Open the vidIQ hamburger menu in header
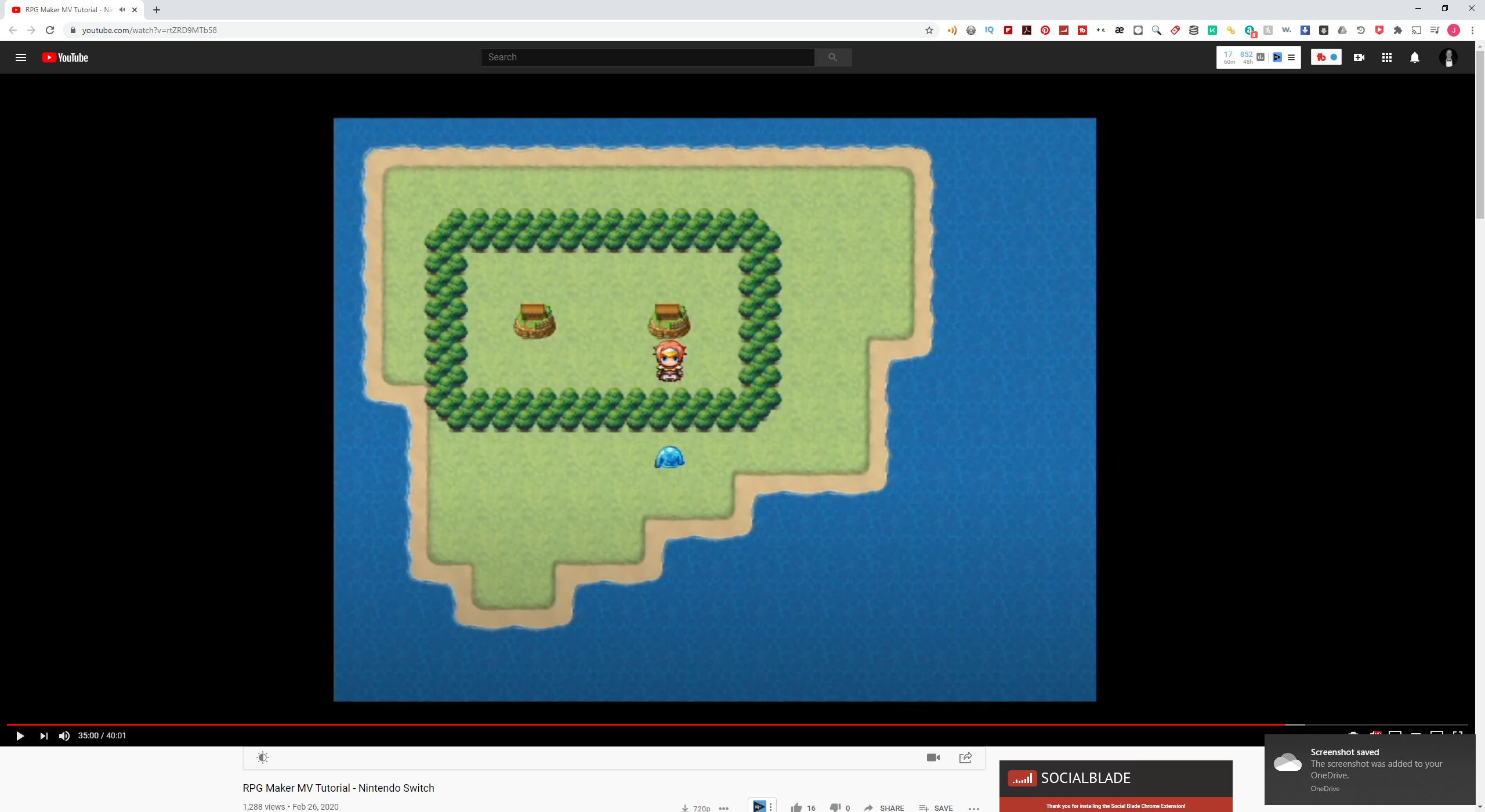Image resolution: width=1485 pixels, height=812 pixels. pyautogui.click(x=1291, y=57)
